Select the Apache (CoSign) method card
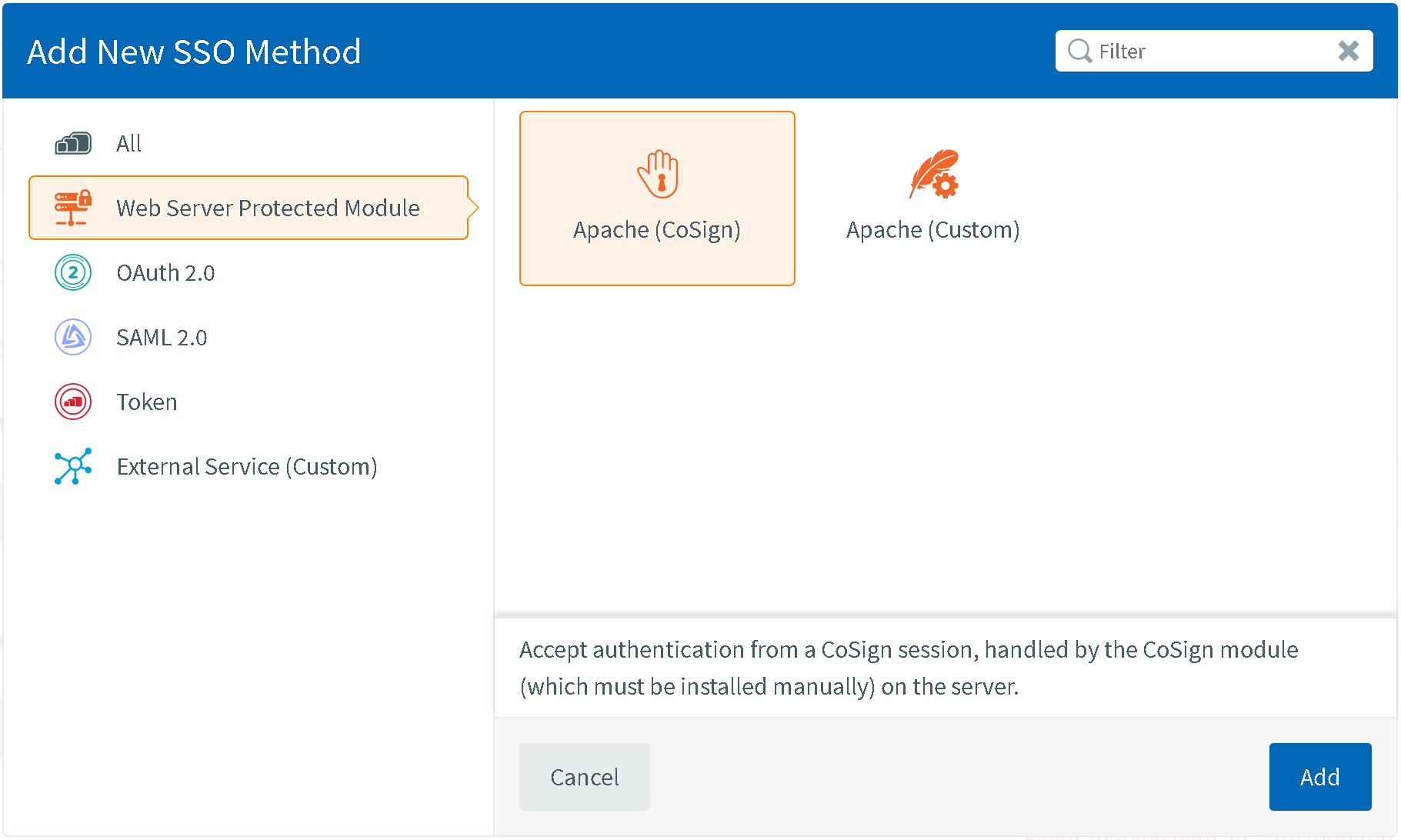The height and width of the screenshot is (840, 1401). (x=657, y=198)
